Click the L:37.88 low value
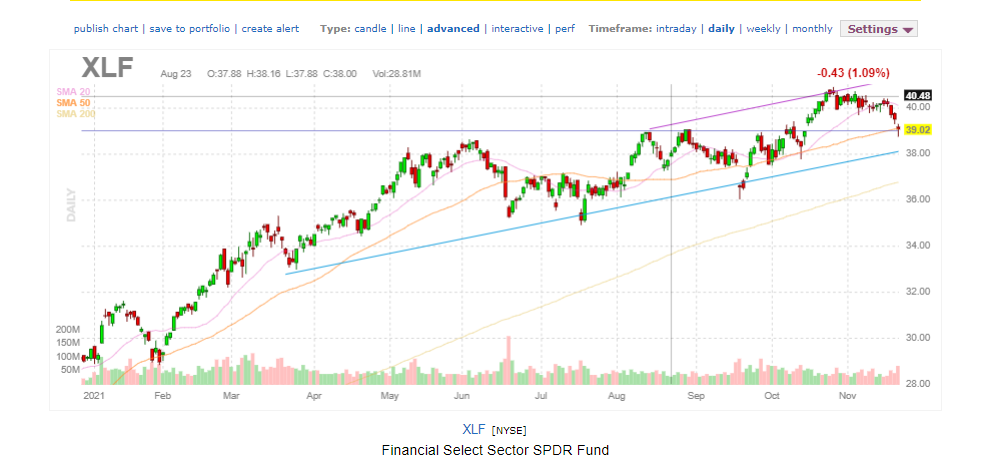Image resolution: width=989 pixels, height=459 pixels. (x=303, y=74)
